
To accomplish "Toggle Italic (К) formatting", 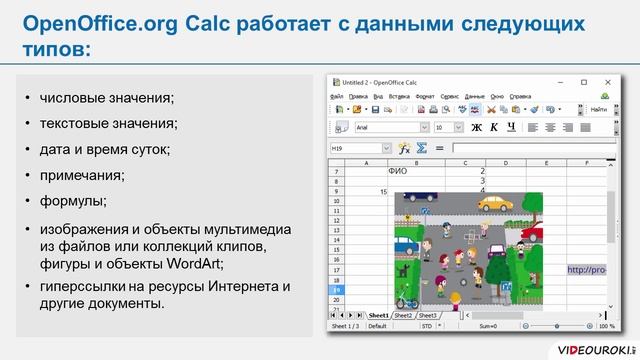I will coord(494,127).
